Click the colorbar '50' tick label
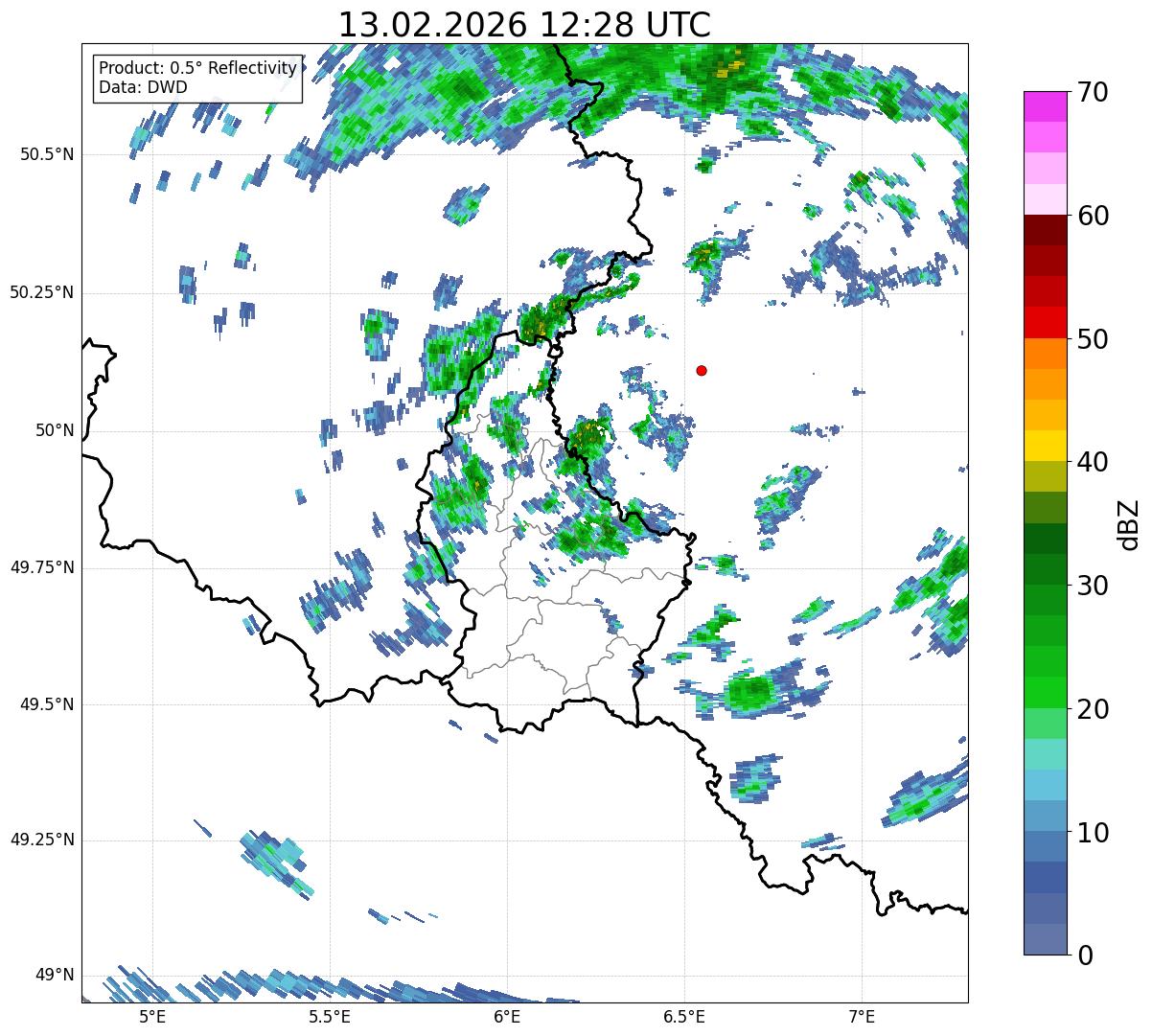Image resolution: width=1152 pixels, height=1036 pixels. pos(1094,339)
